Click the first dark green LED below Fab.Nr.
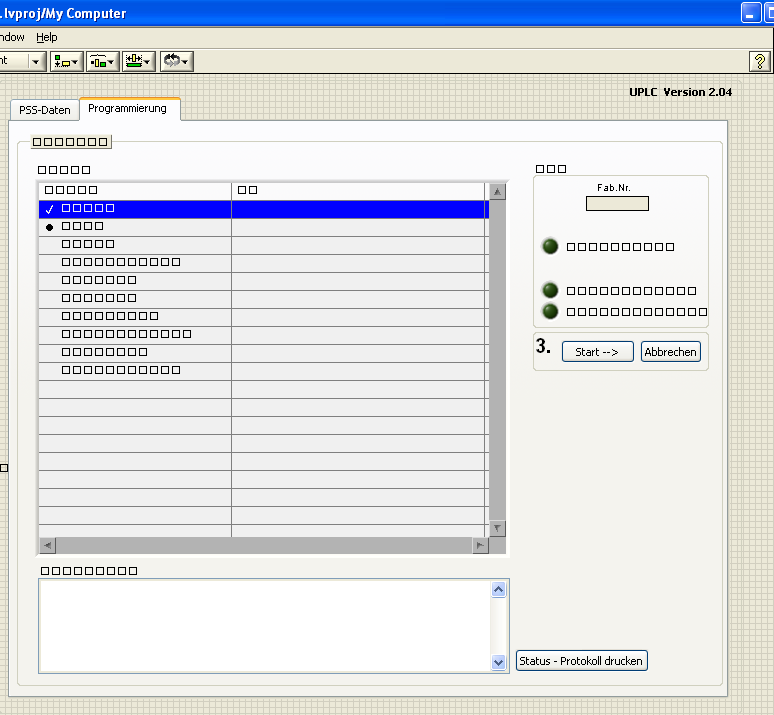This screenshot has height=715, width=774. (x=550, y=246)
